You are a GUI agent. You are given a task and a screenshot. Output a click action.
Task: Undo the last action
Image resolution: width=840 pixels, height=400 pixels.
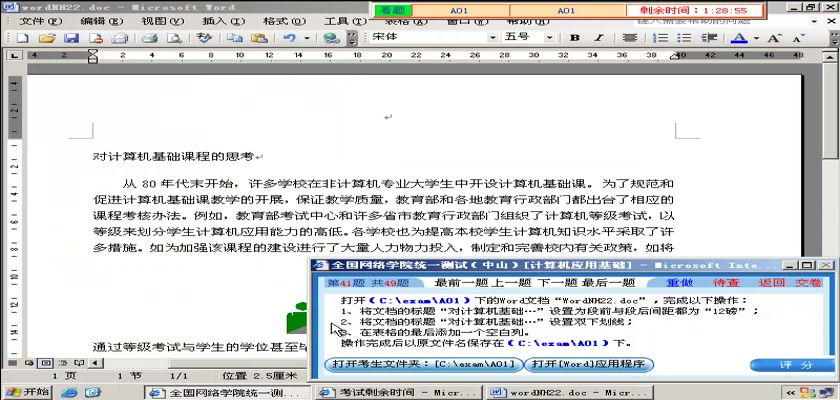coord(290,38)
